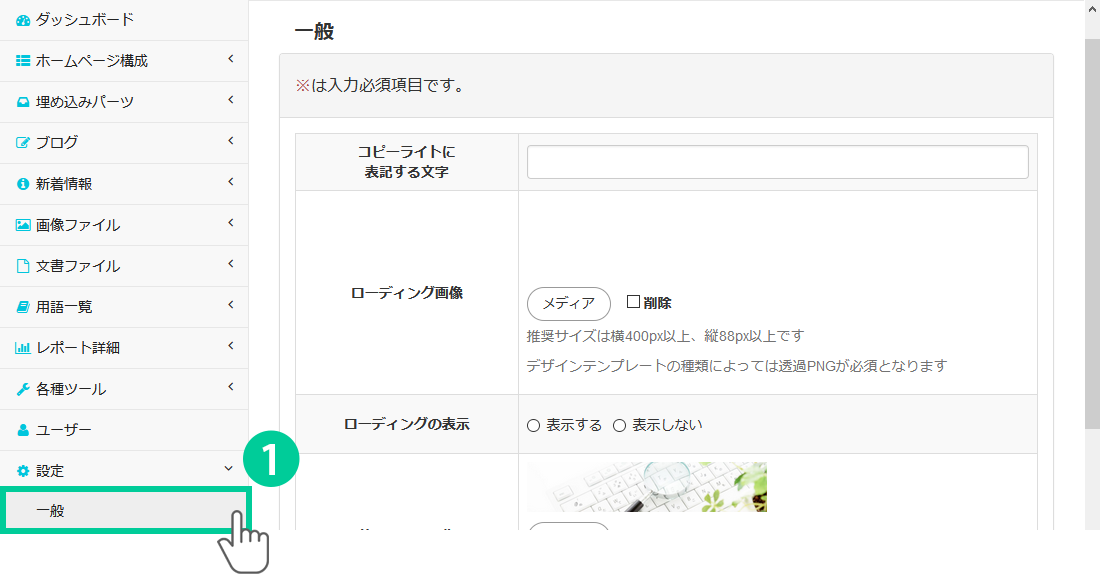
Task: Select the 表示する radio button
Action: 534,425
